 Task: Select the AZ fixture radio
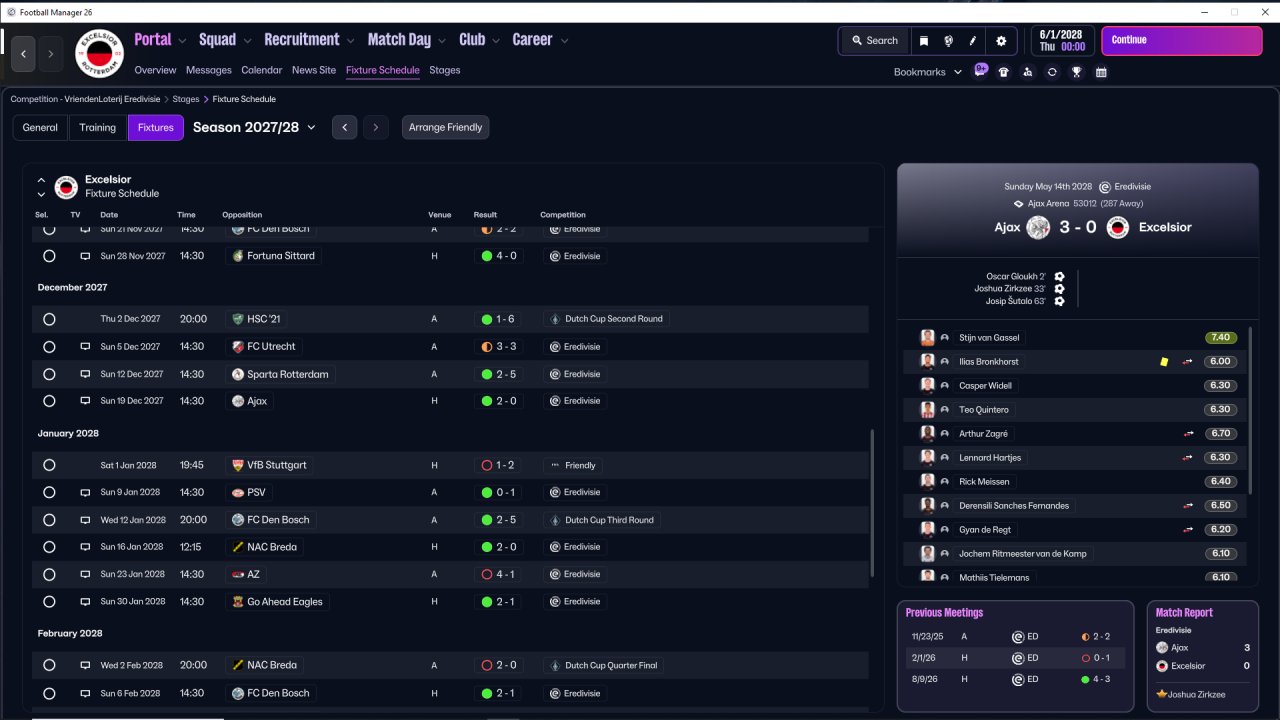coord(49,575)
